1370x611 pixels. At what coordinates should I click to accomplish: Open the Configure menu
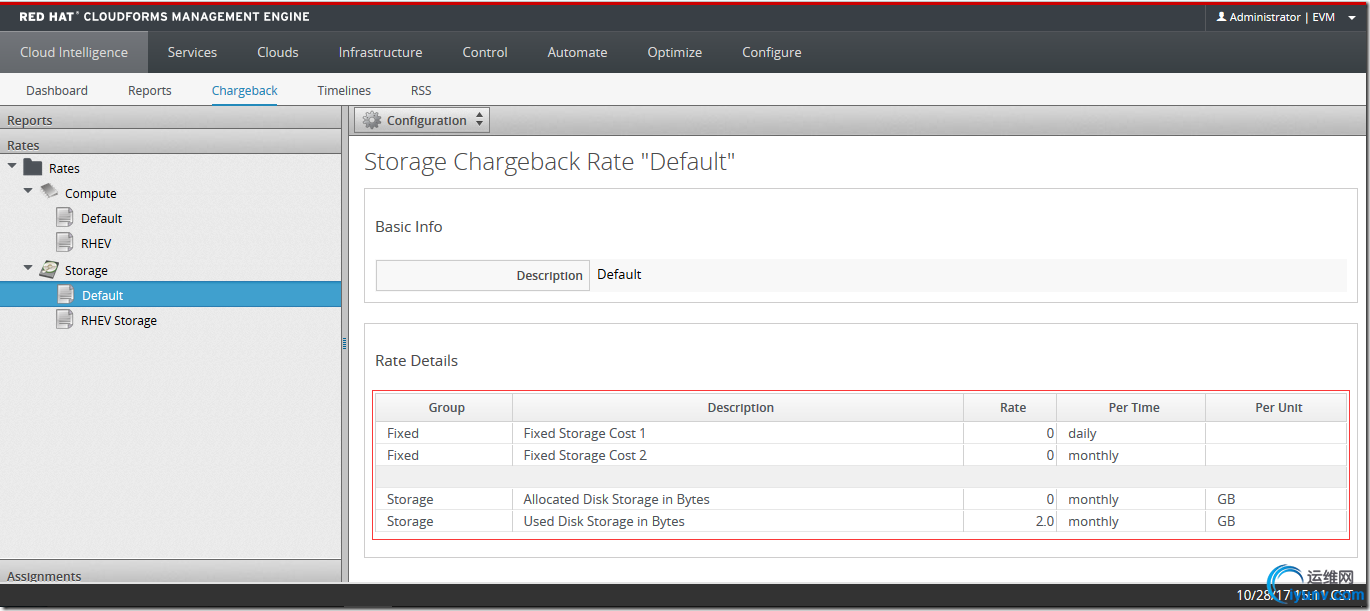pyautogui.click(x=771, y=52)
